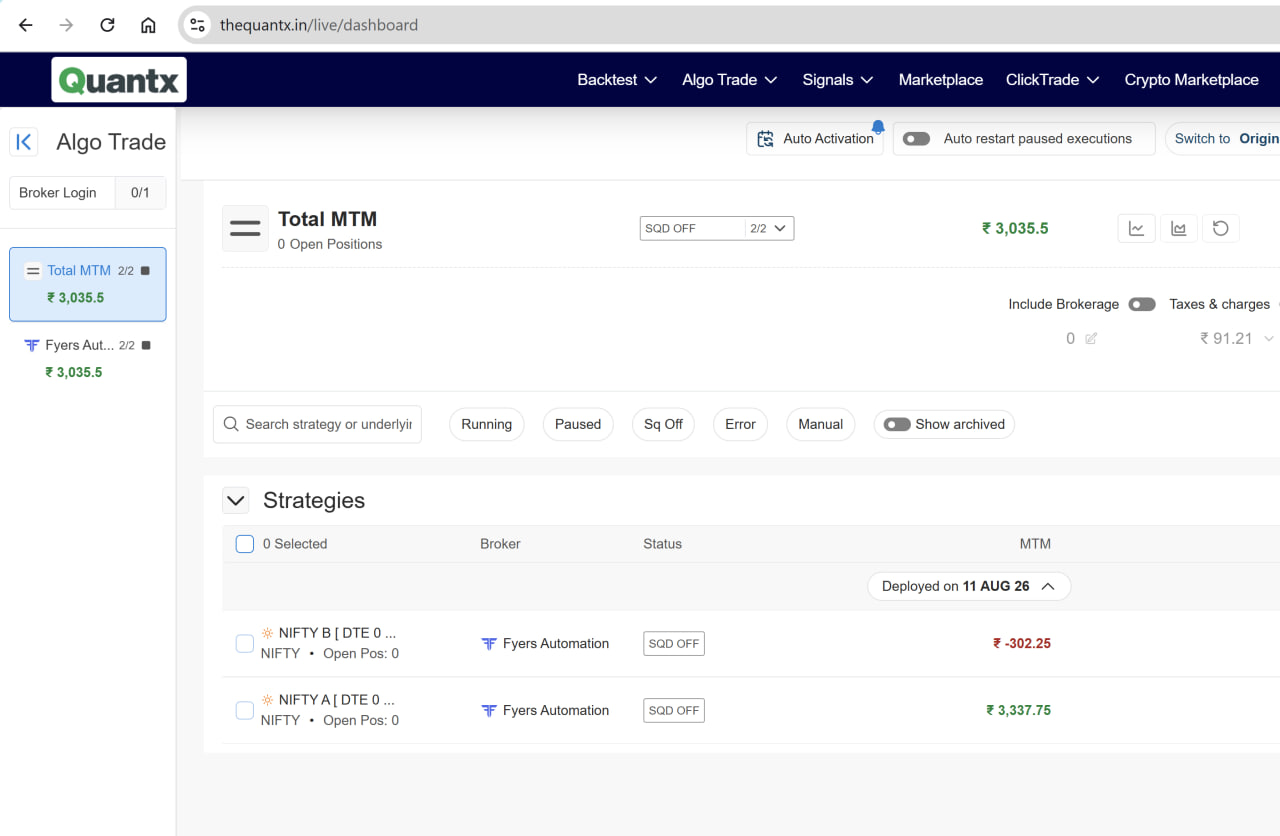Filter strategies by Manual
Screen dimensions: 1280x836
821,424
